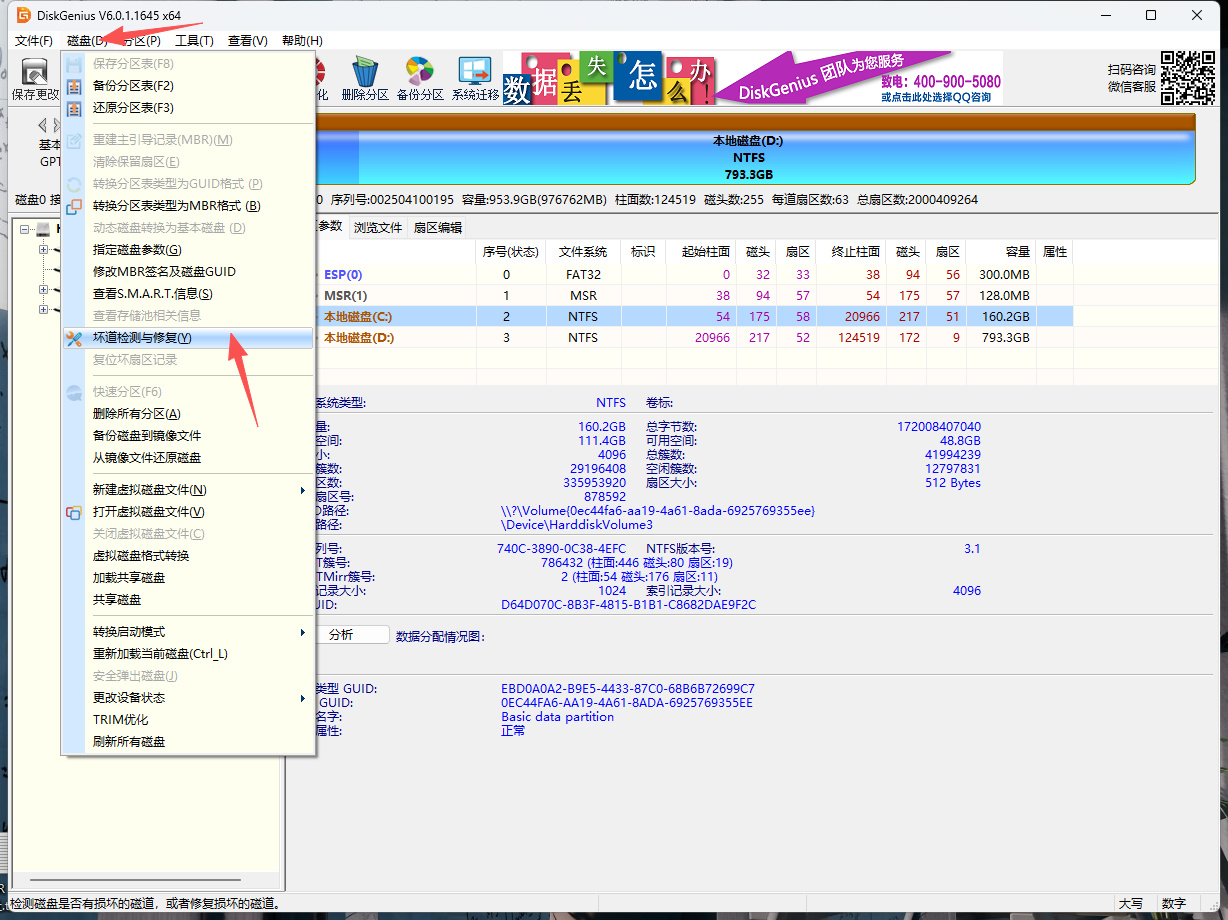The height and width of the screenshot is (920, 1228).
Task: Choose 加载共享磁盘 from the menu
Action: coord(188,578)
